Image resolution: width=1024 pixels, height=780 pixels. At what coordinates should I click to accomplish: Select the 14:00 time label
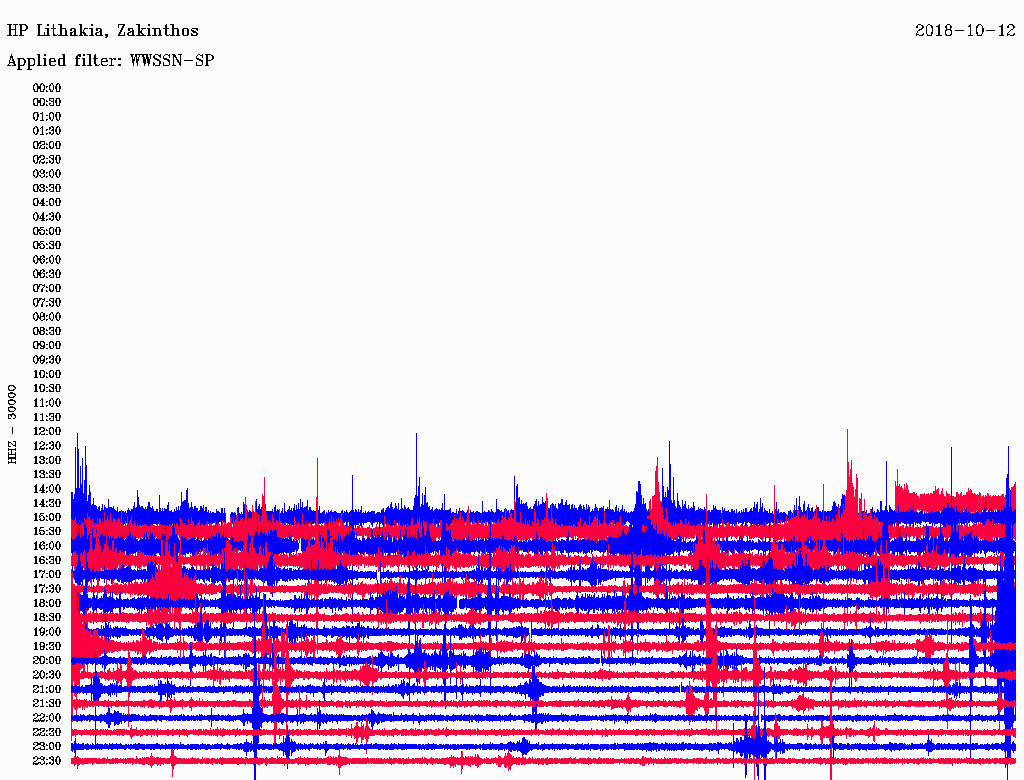coord(47,489)
